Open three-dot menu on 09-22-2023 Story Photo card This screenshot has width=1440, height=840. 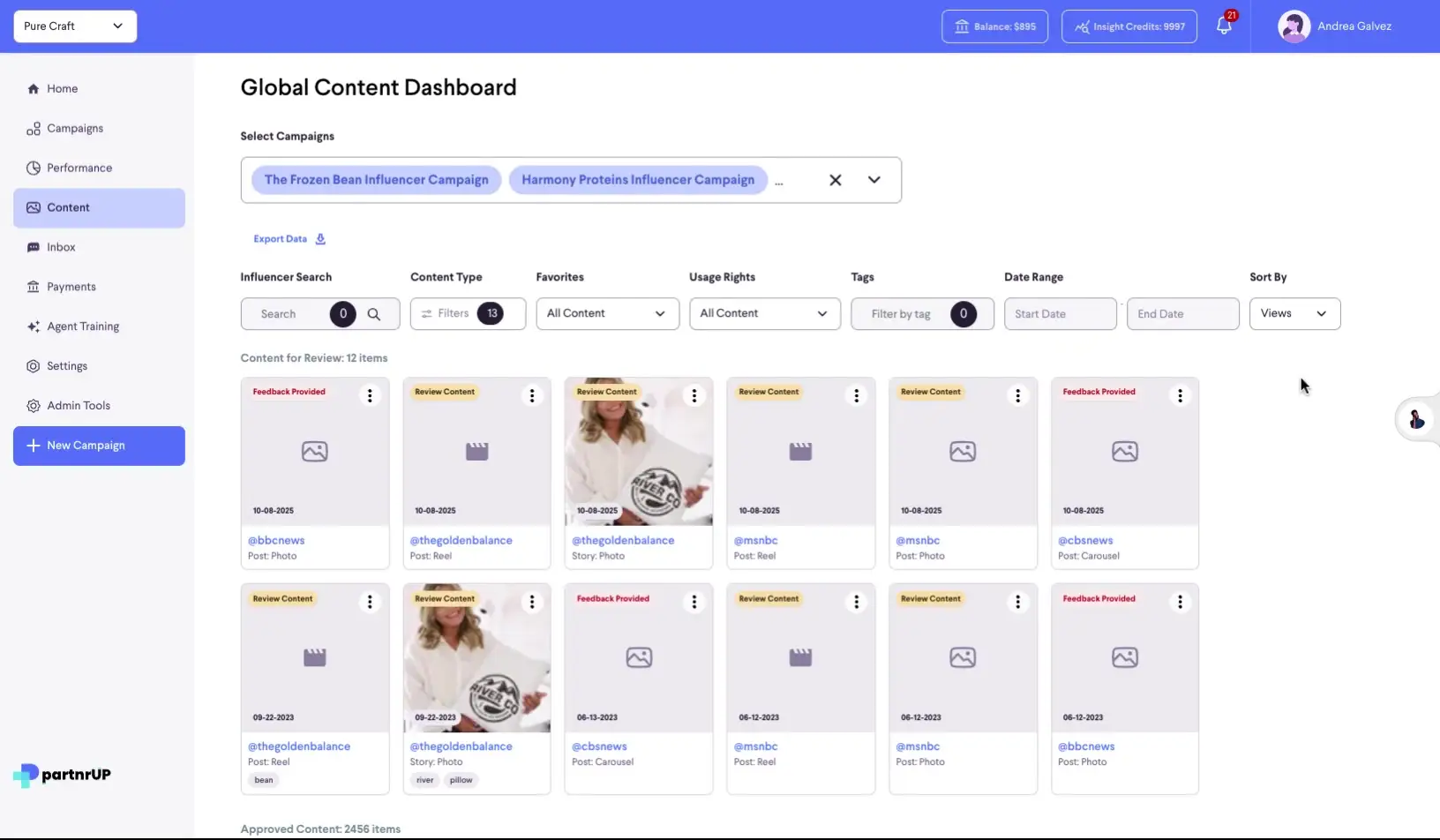(532, 602)
